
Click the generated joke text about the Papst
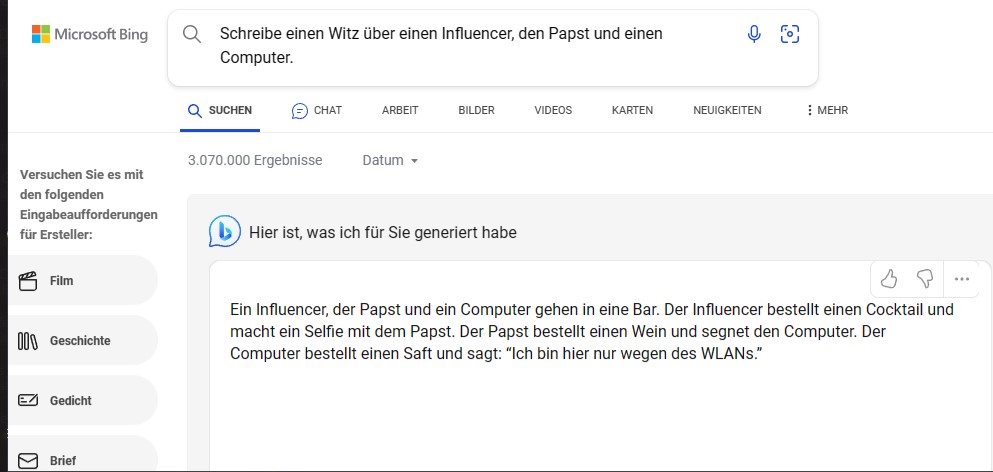[x=591, y=332]
